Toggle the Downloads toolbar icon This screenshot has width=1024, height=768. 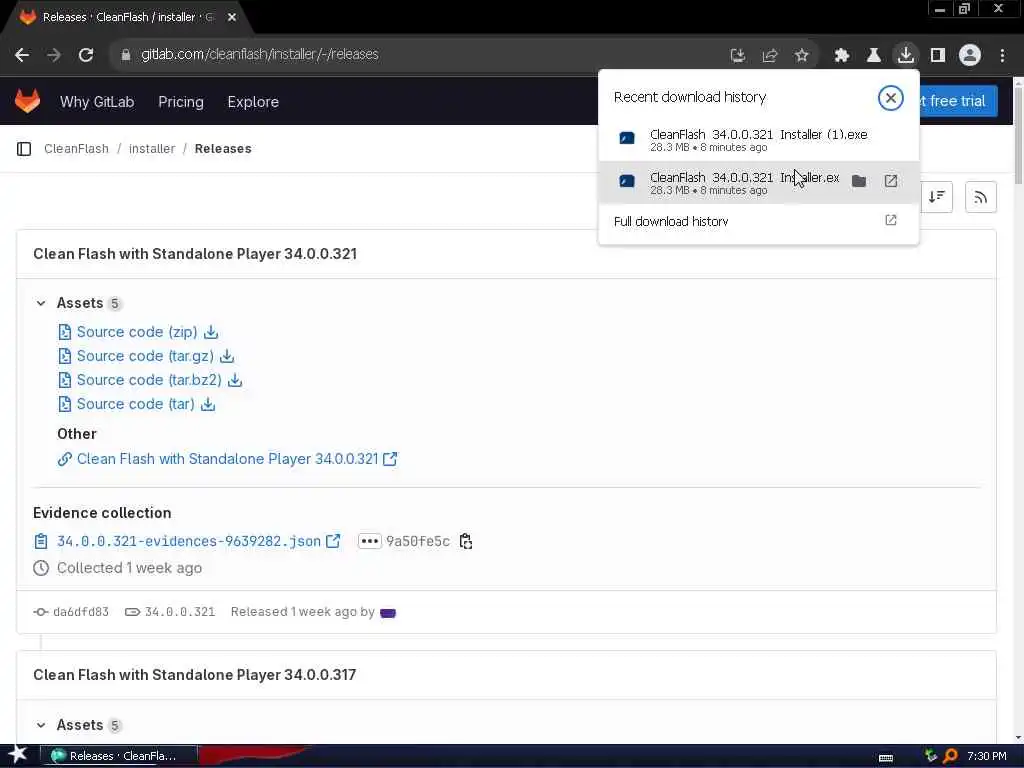[x=906, y=55]
